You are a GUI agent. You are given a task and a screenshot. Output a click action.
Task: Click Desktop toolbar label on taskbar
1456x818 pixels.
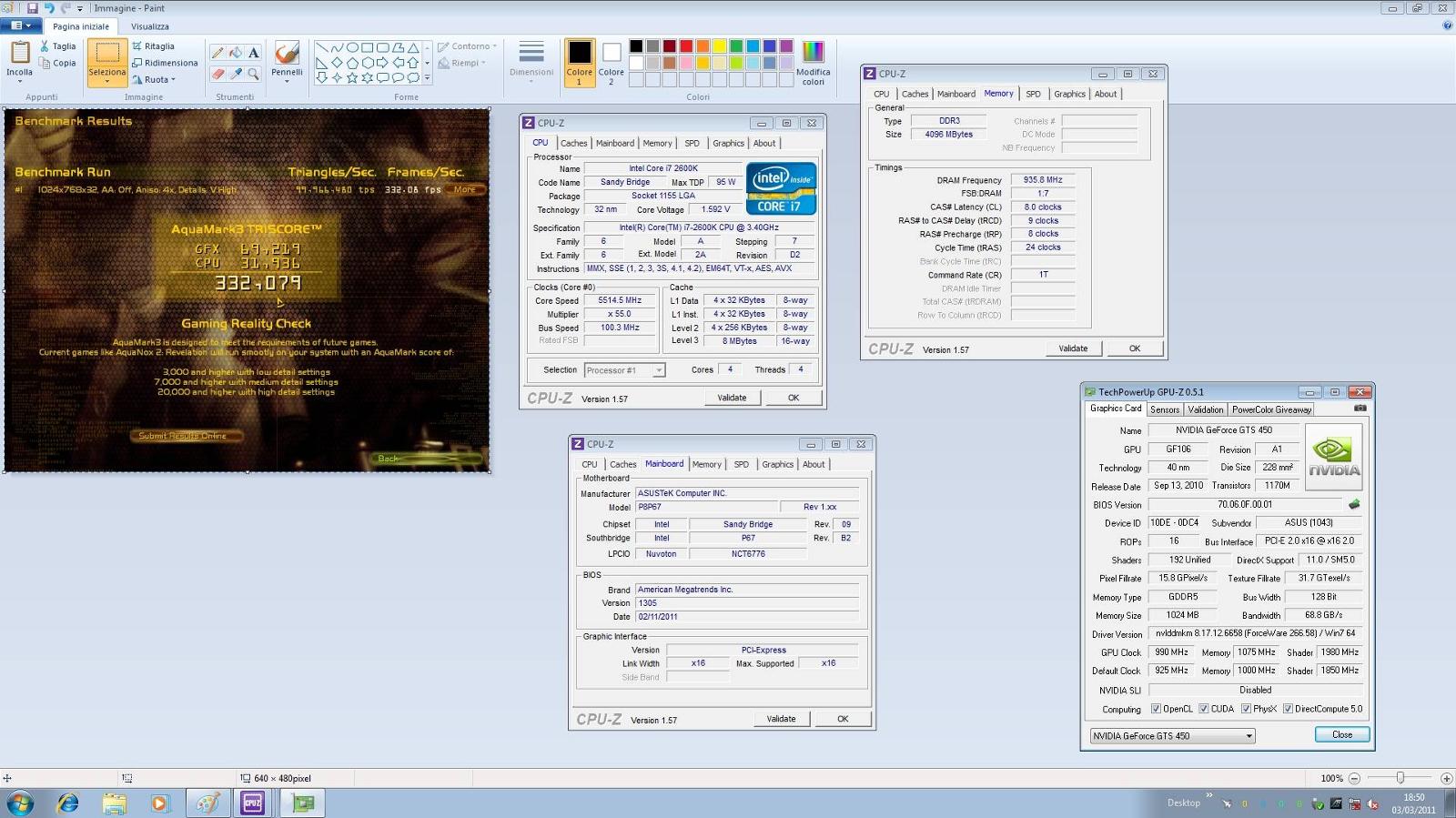click(x=1184, y=803)
